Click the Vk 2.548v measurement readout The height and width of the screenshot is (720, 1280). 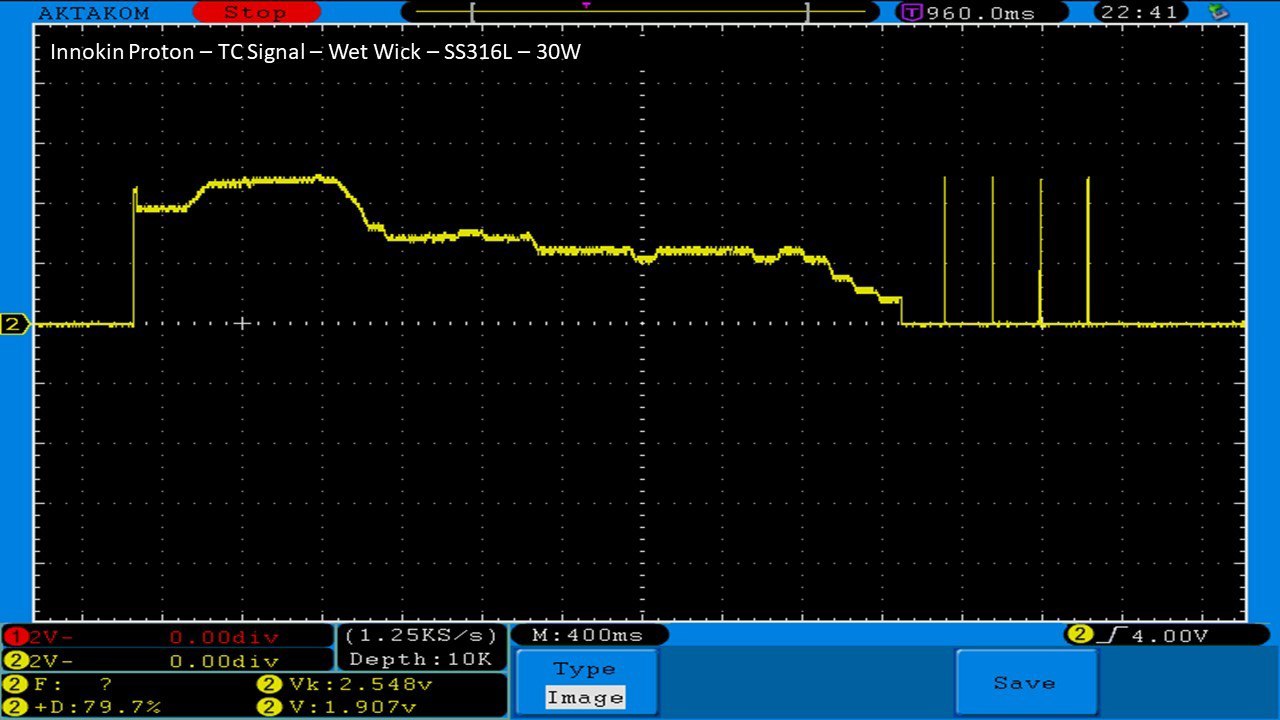pos(345,685)
